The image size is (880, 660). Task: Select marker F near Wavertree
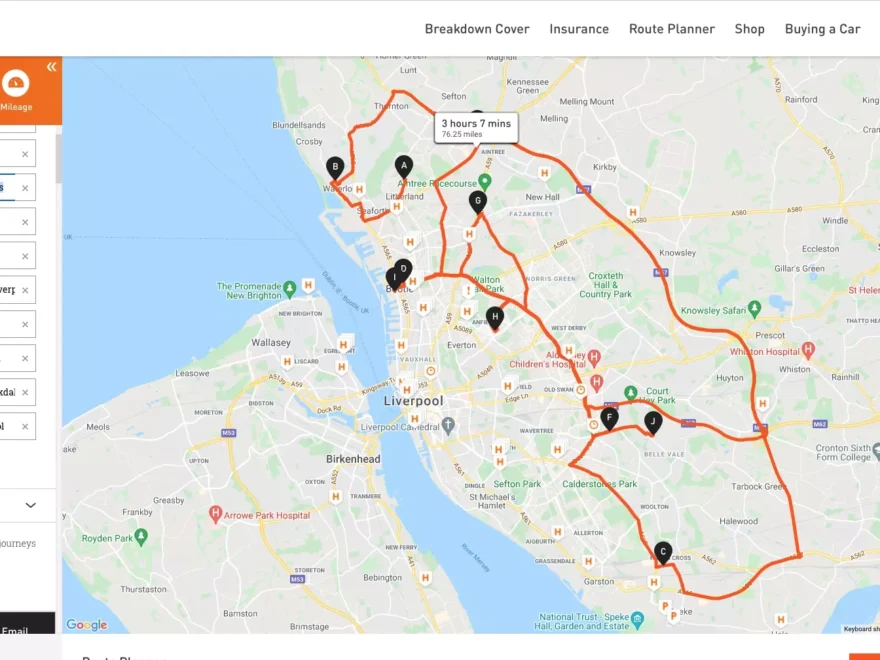[609, 419]
